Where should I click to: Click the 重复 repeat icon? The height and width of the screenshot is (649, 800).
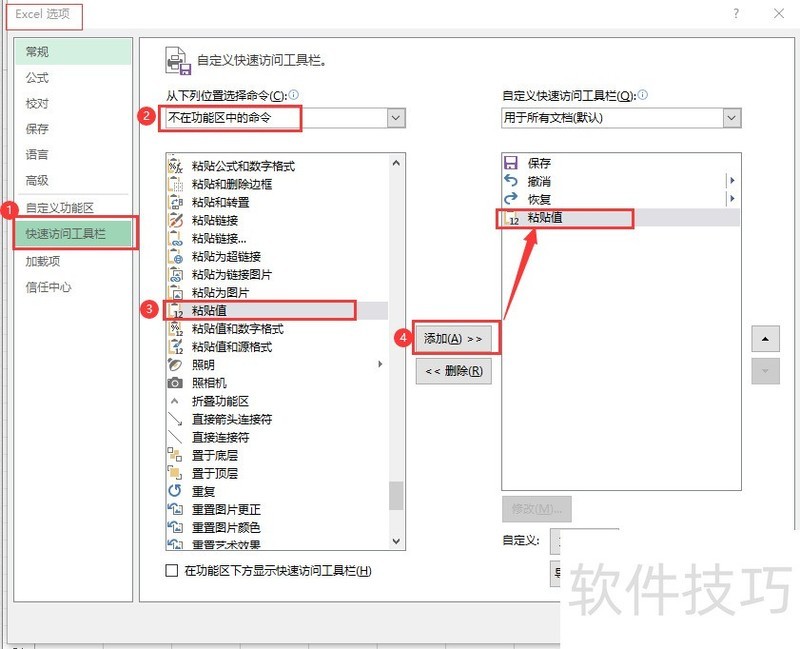click(x=175, y=491)
